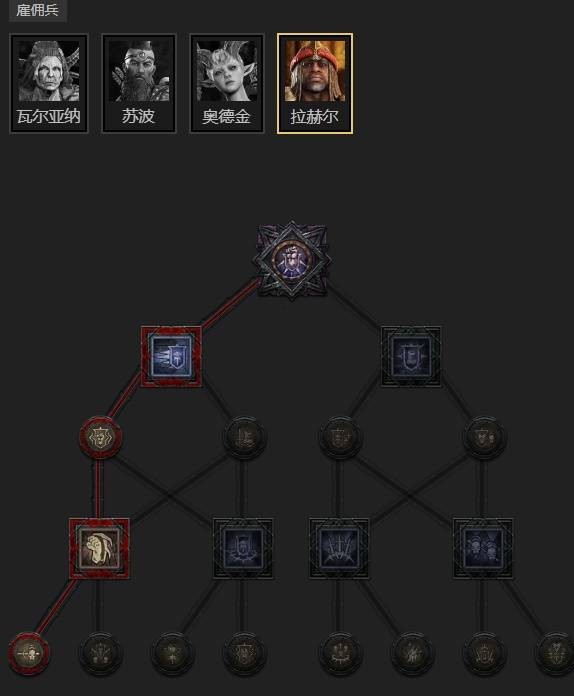Click the dark square shield node below second passive
Viewport: 574px width, 696px height.
coord(243,549)
